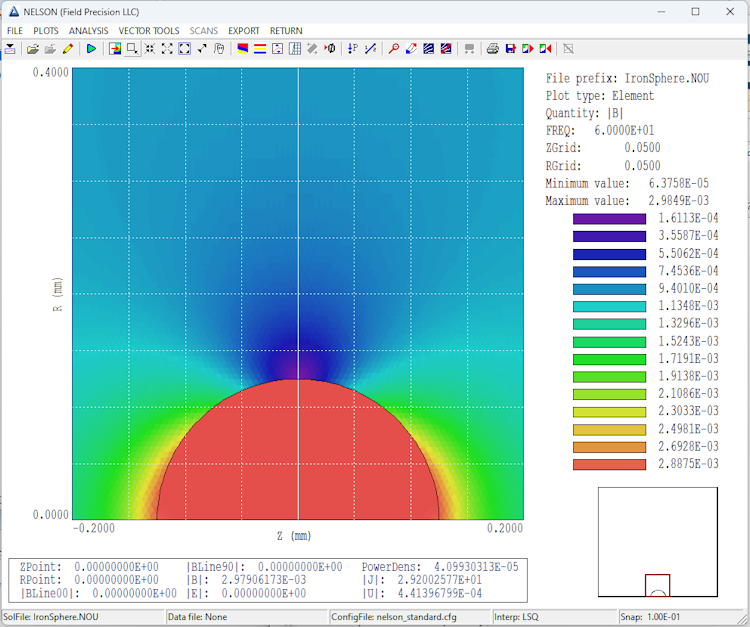Click the plot quantity icon with curve
Screen dimensions: 750x627
pyautogui.click(x=277, y=49)
